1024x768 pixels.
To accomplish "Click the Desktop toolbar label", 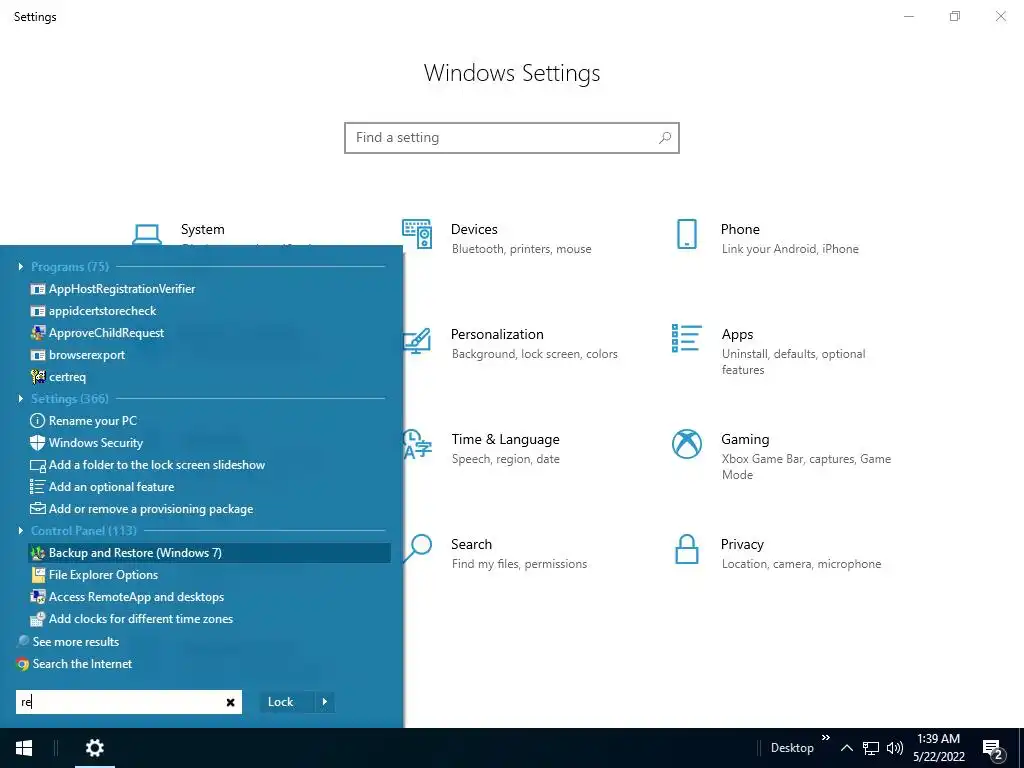I will [792, 748].
